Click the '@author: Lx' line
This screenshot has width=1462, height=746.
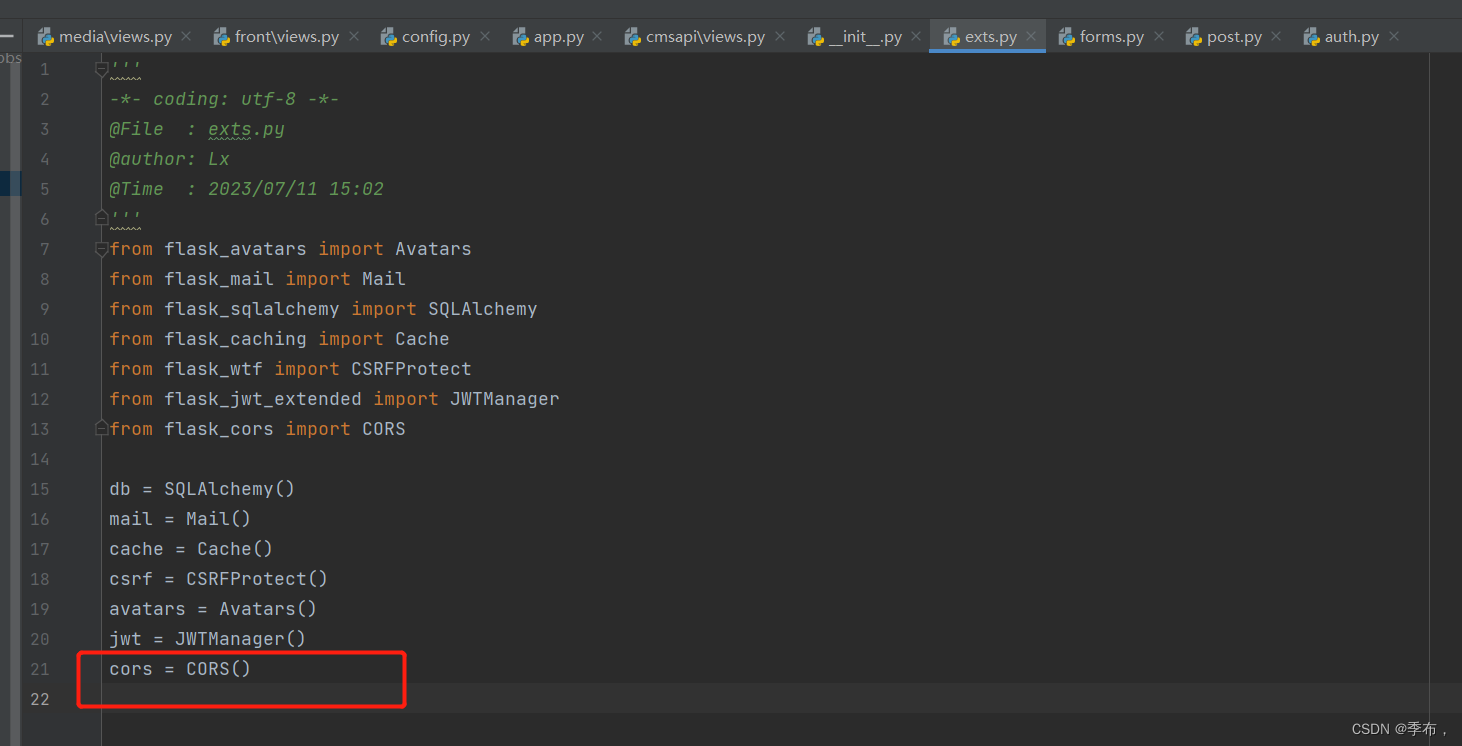pyautogui.click(x=170, y=159)
